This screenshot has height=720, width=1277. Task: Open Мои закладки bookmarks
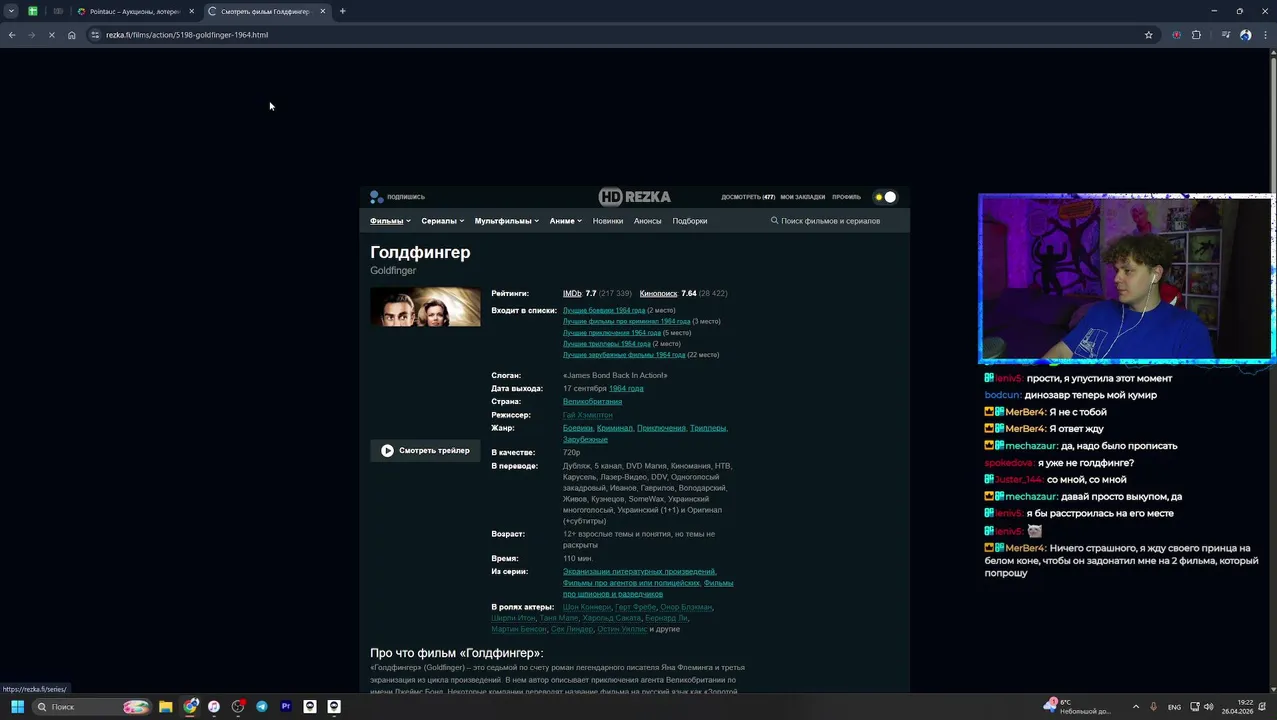click(x=803, y=197)
